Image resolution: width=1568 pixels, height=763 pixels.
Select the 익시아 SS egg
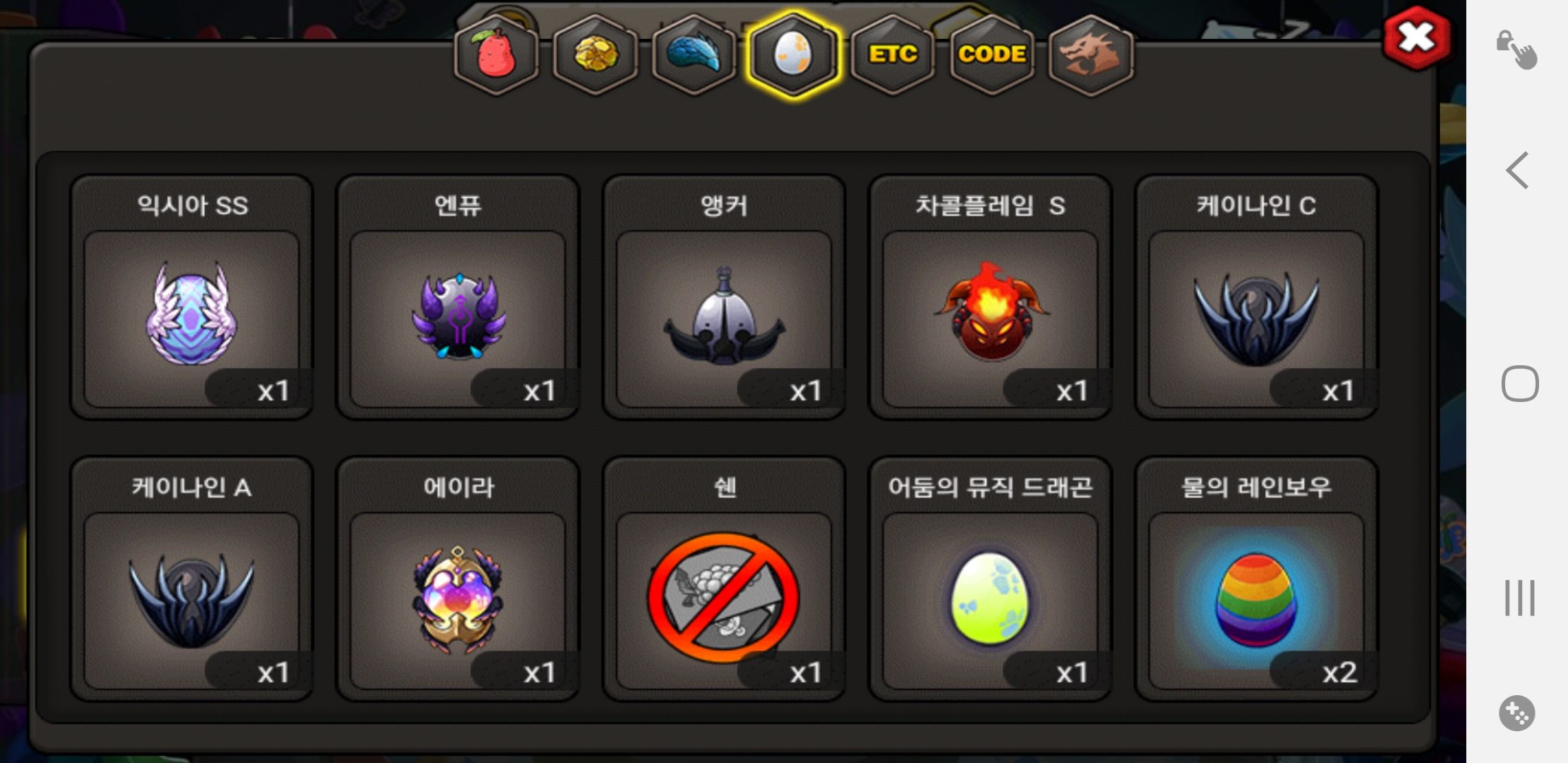191,297
